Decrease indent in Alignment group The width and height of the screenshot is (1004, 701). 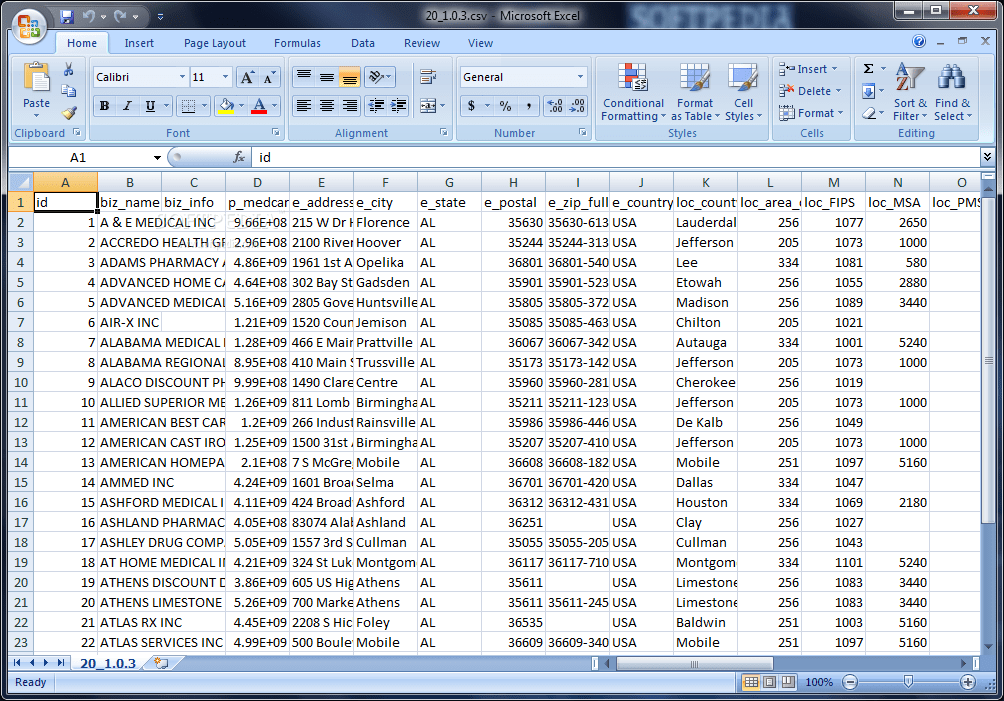[376, 106]
